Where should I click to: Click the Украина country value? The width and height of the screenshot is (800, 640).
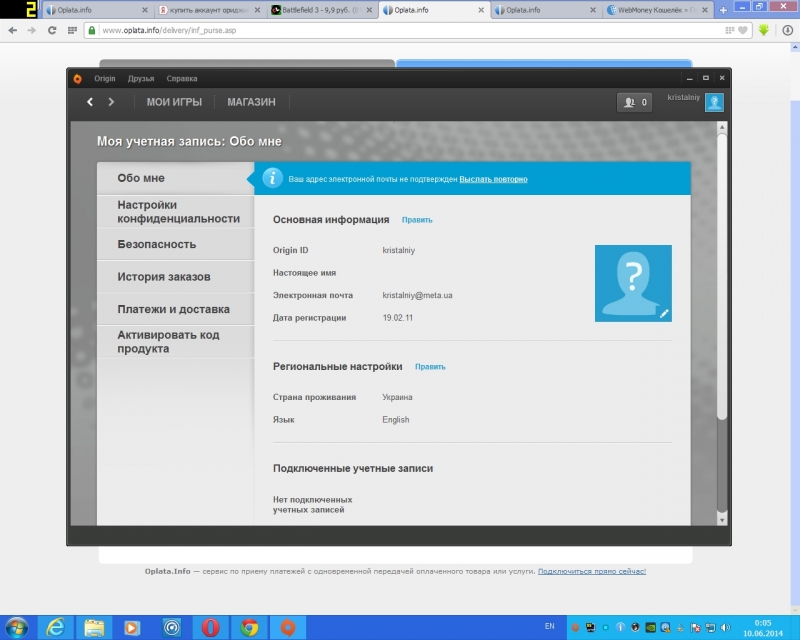[397, 397]
